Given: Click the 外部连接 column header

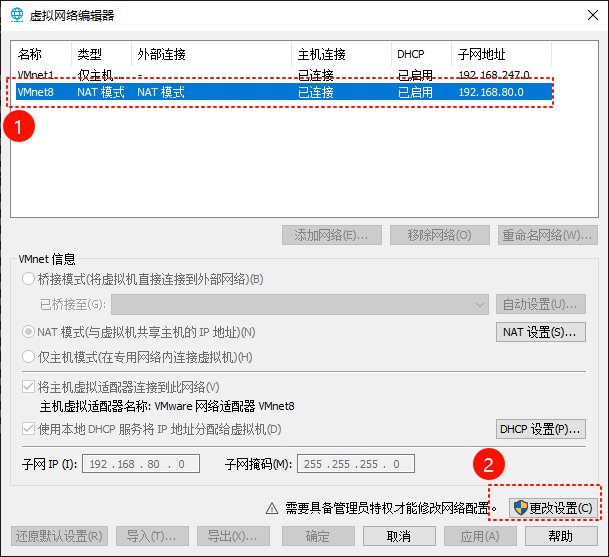Looking at the screenshot, I should [211, 54].
